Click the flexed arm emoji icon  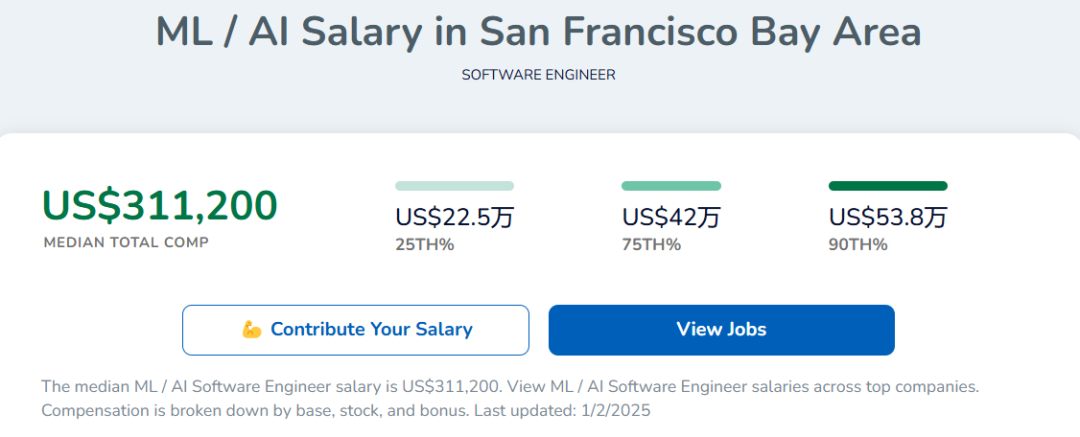pyautogui.click(x=251, y=329)
